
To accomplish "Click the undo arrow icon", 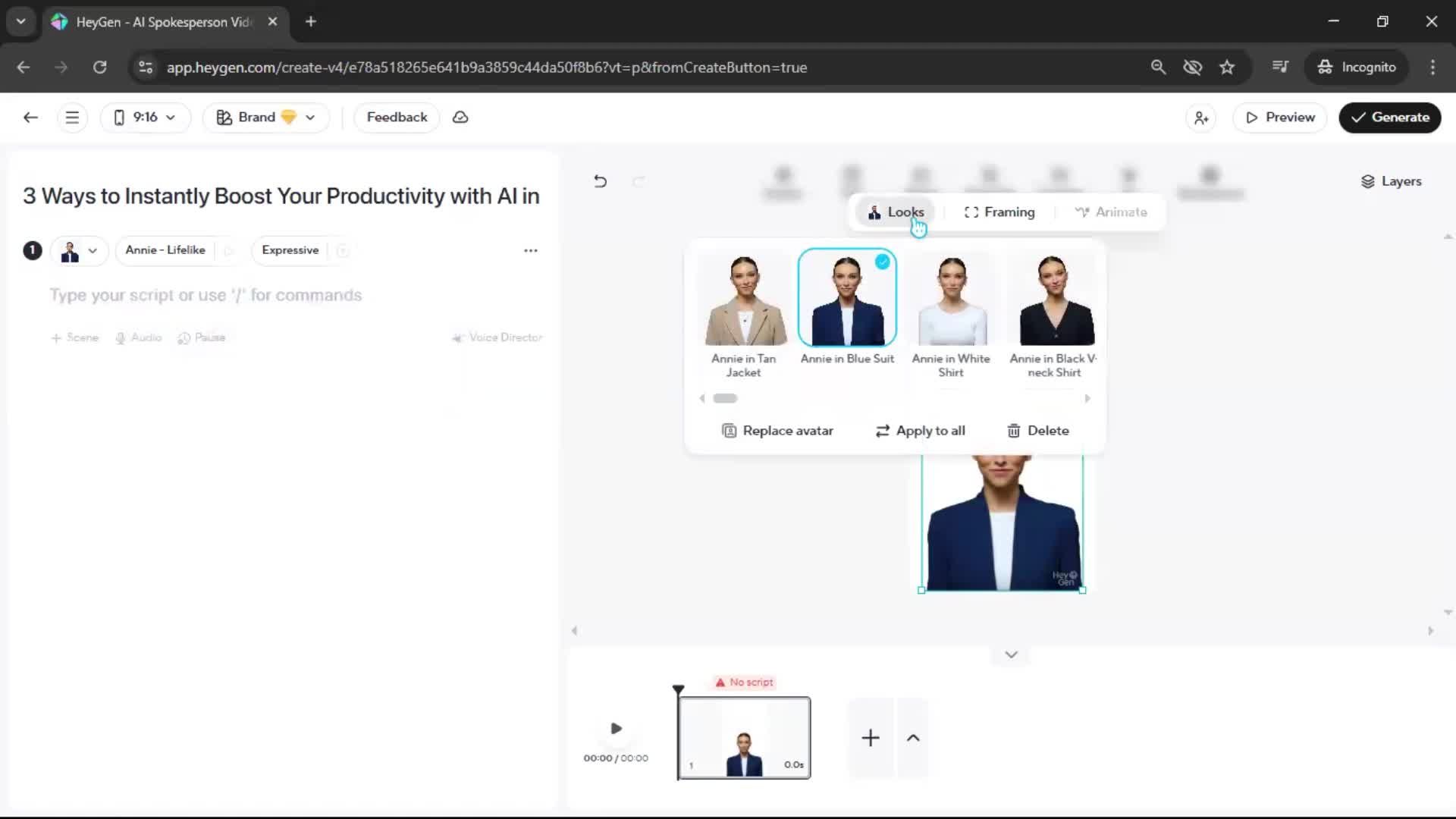I will 600,181.
